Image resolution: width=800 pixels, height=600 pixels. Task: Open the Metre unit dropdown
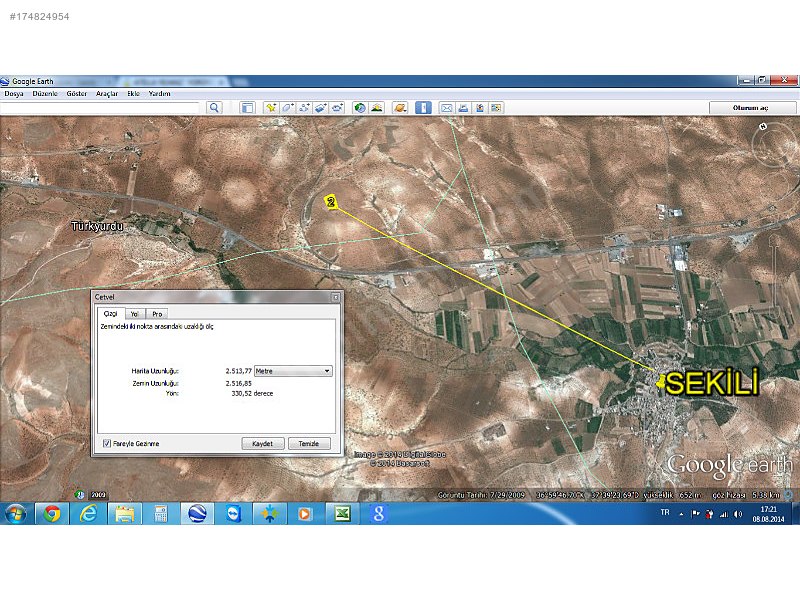293,371
